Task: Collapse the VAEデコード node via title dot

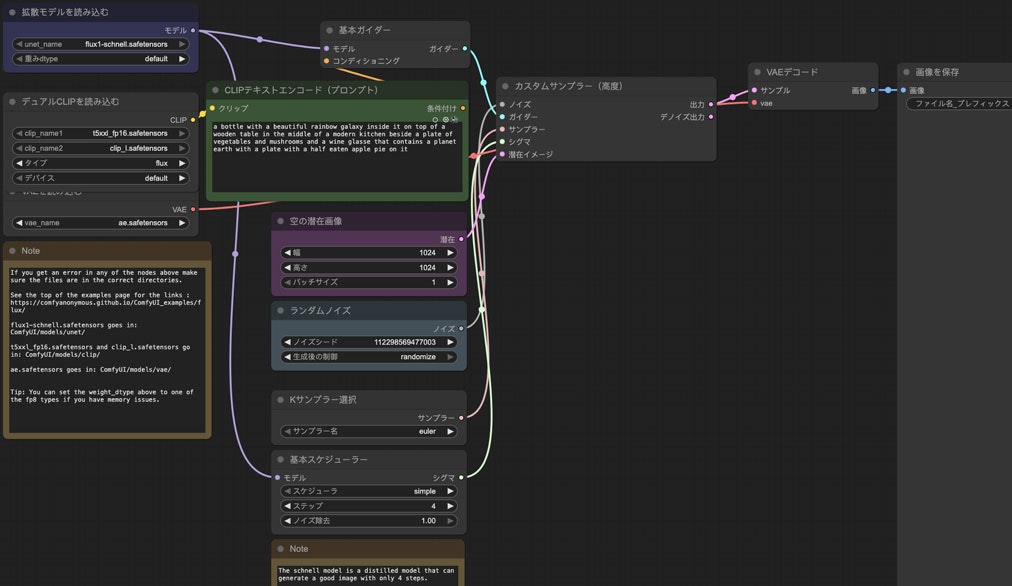Action: 758,72
